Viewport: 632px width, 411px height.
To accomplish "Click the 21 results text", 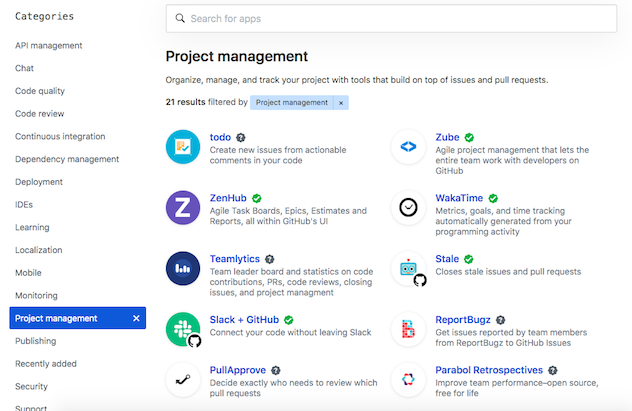I will (185, 102).
